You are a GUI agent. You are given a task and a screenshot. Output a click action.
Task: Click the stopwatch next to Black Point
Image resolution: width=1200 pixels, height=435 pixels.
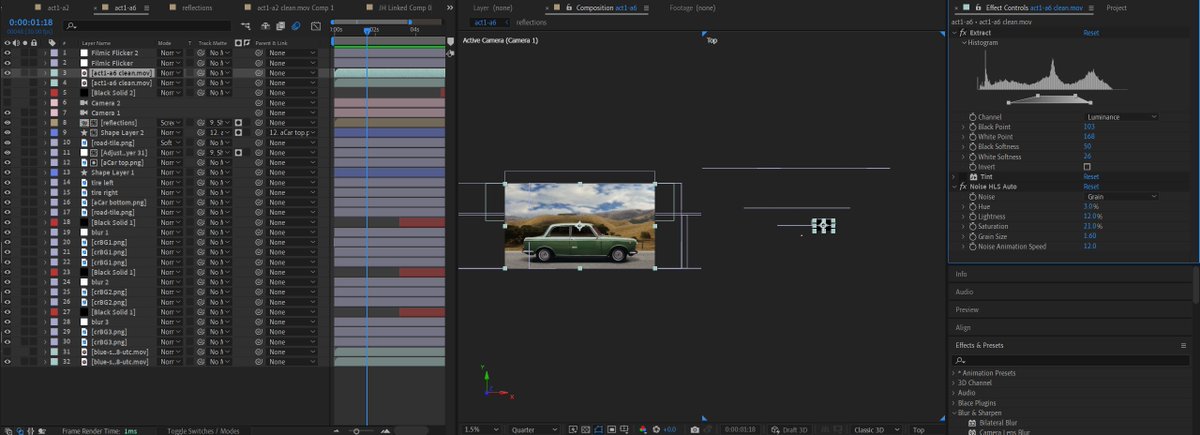click(971, 127)
